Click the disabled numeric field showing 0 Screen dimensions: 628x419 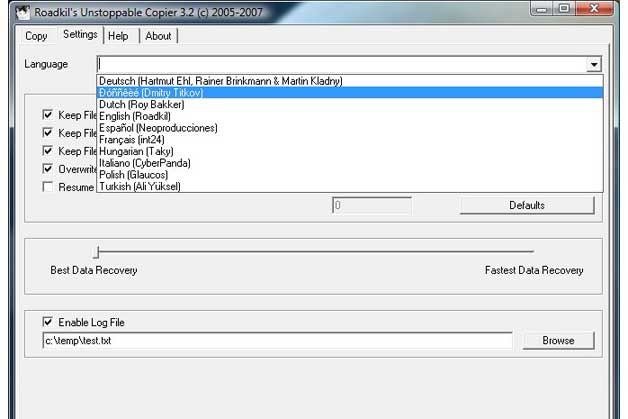point(372,205)
